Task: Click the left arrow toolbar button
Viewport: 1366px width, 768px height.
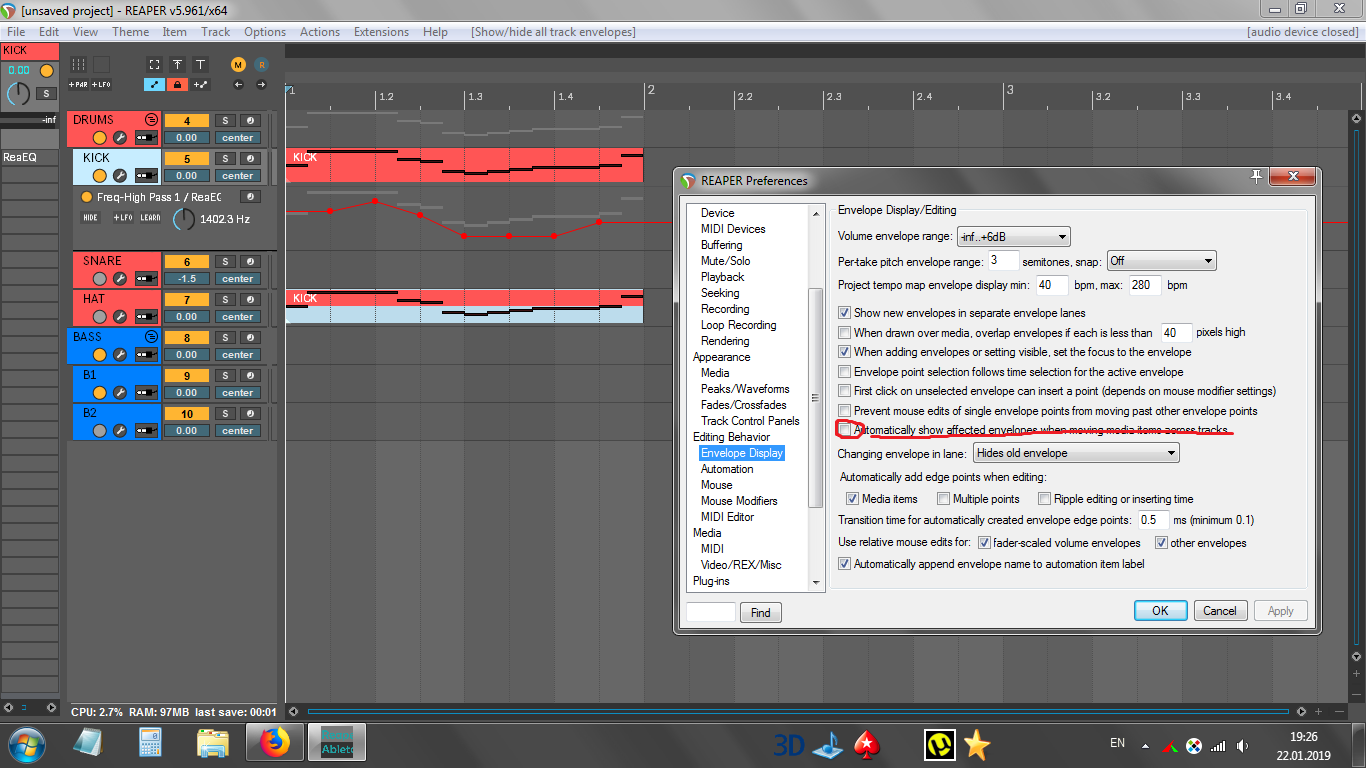Action: point(238,85)
